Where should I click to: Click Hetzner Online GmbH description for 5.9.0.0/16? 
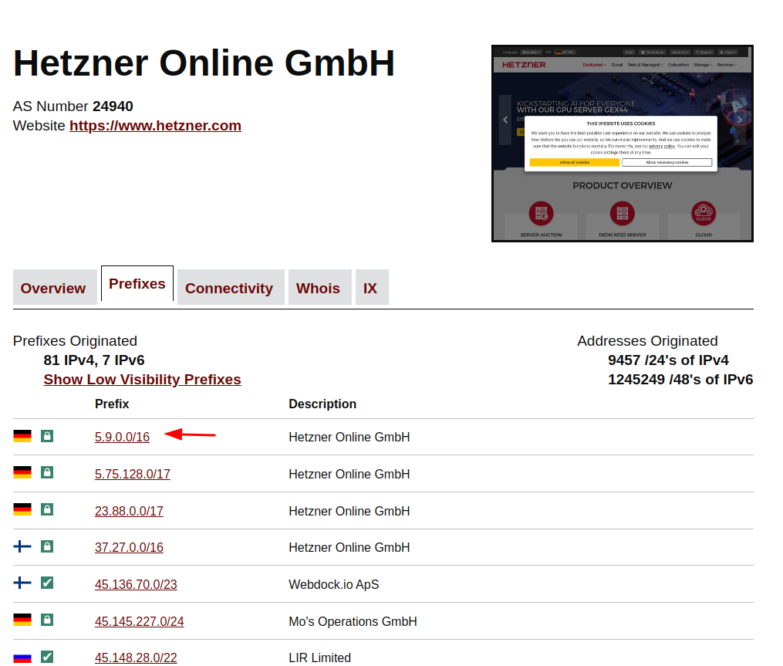click(349, 437)
